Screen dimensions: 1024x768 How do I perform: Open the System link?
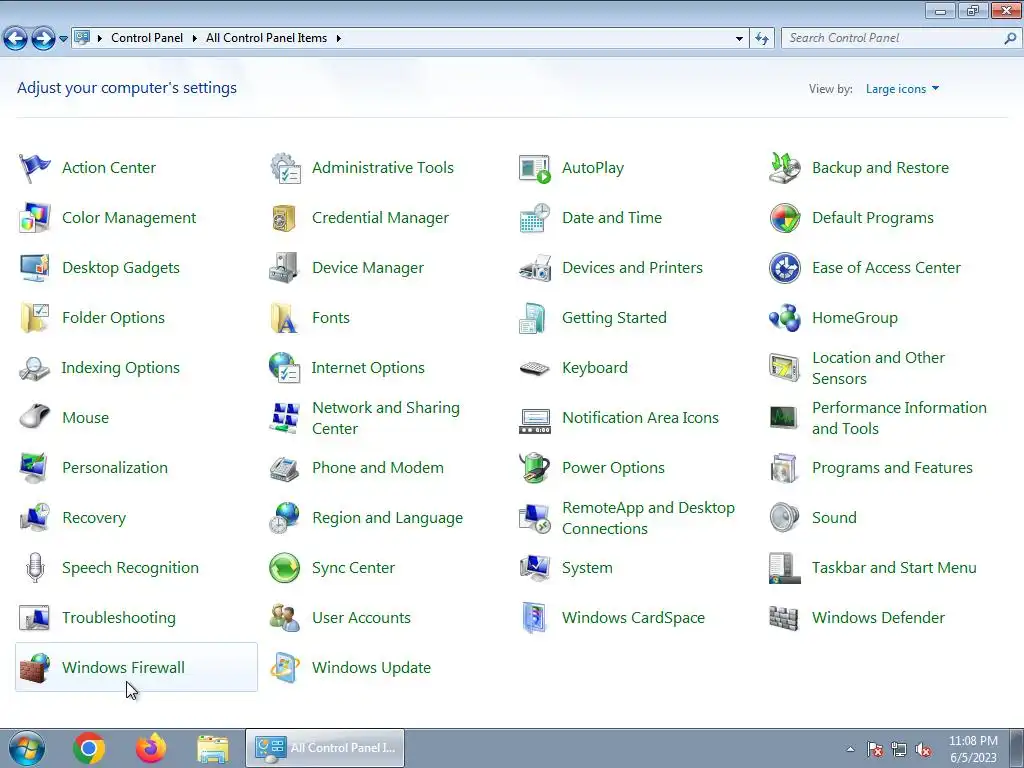click(587, 568)
